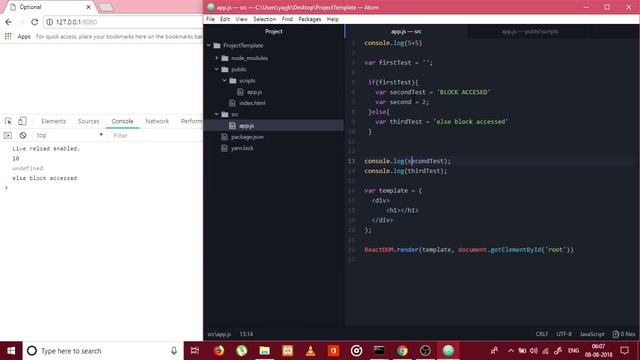Viewport: 640px width, 360px height.
Task: Switch to Atom from the taskbar
Action: click(x=448, y=351)
